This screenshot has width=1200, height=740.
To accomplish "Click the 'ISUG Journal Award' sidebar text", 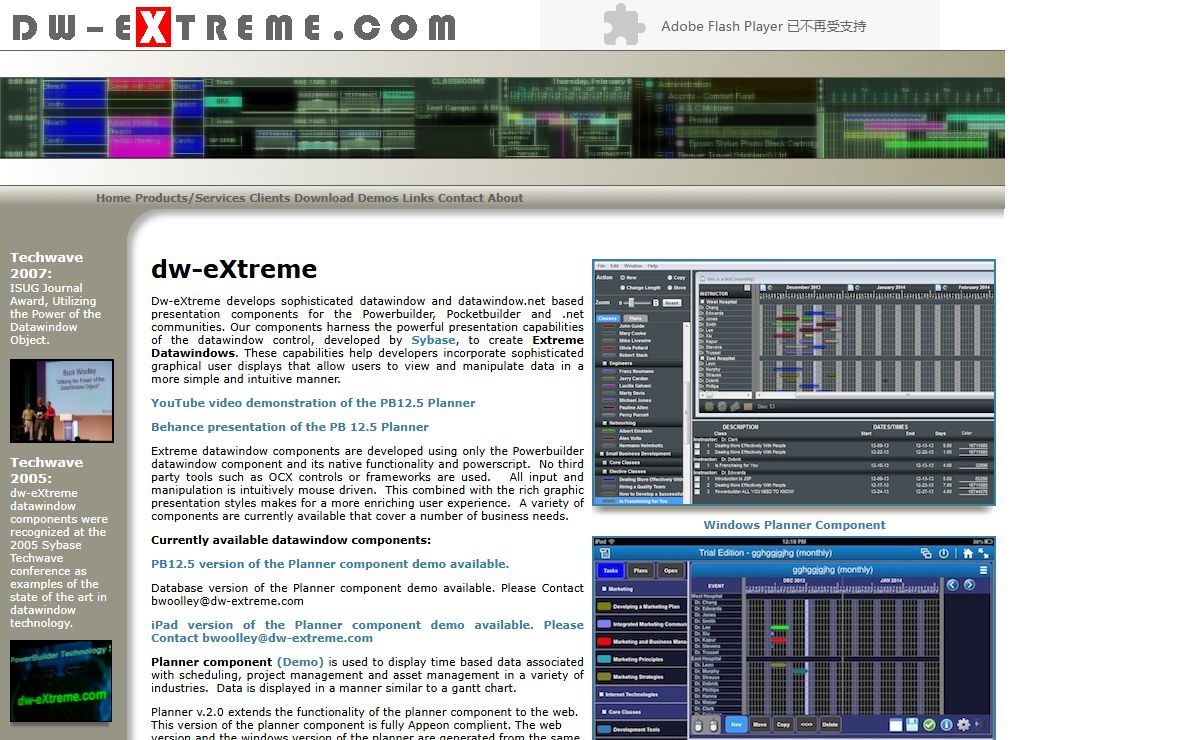I will pyautogui.click(x=55, y=314).
